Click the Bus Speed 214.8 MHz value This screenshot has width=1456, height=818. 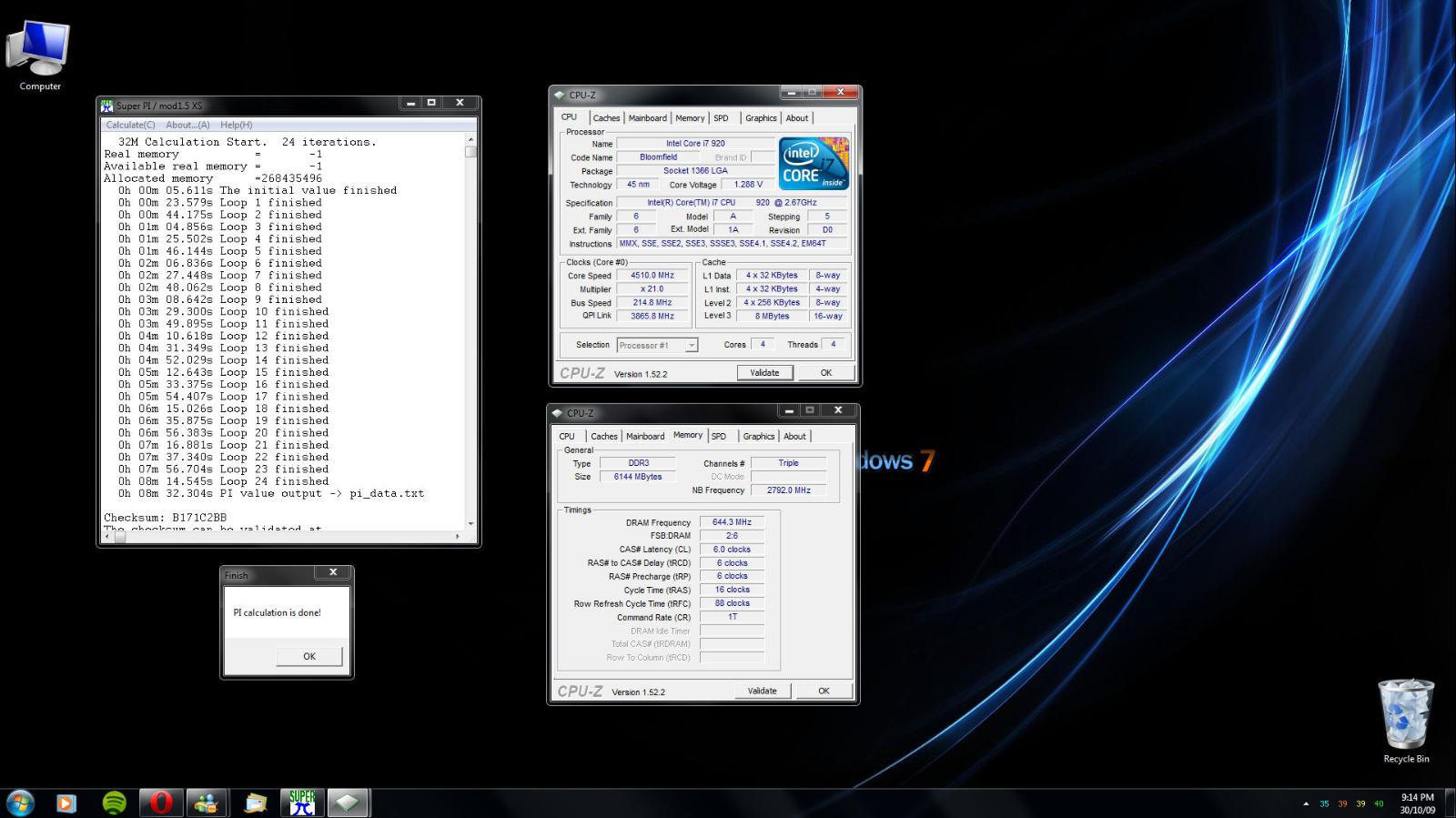click(x=652, y=302)
